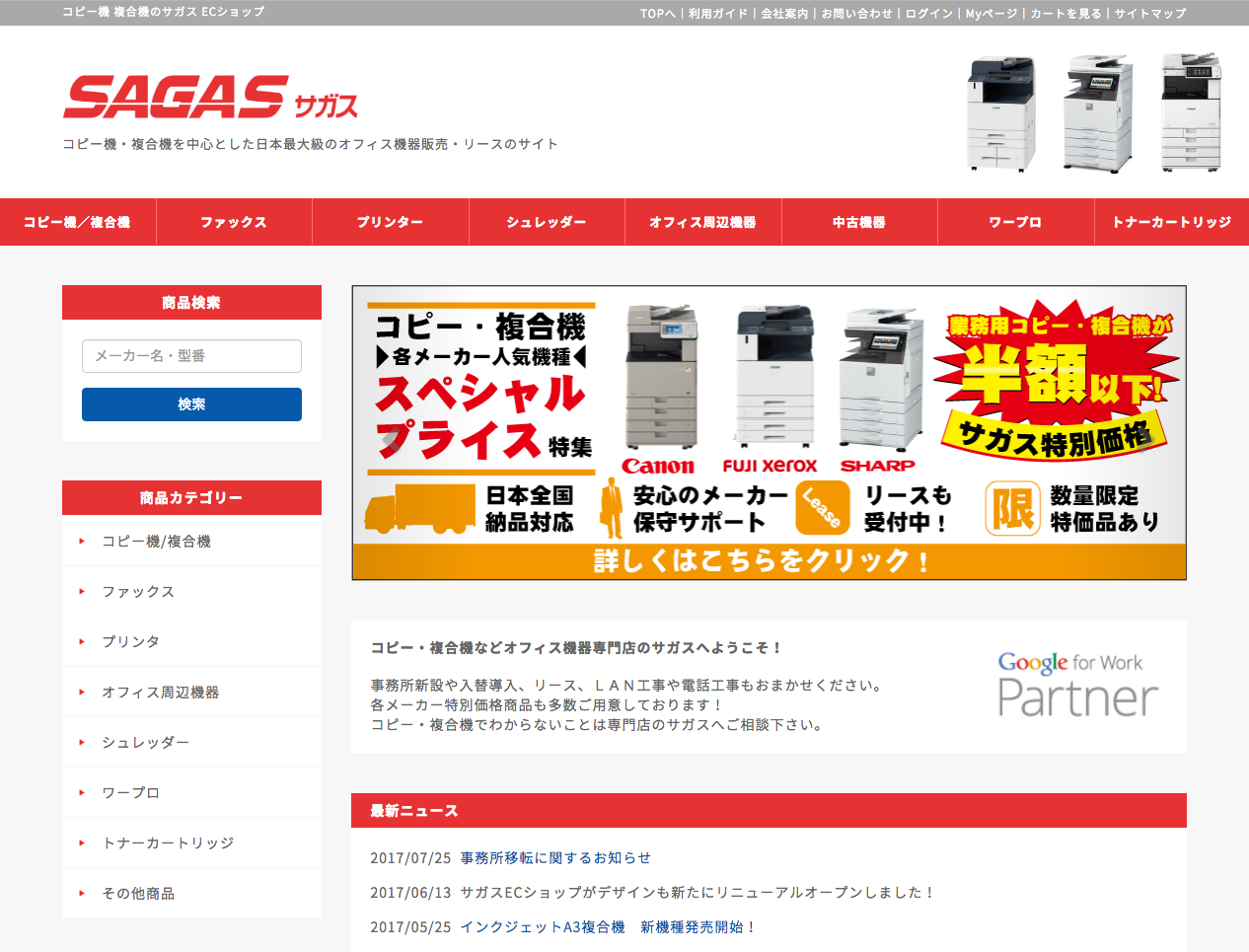Click the left copier image in header
The width and height of the screenshot is (1249, 952).
pyautogui.click(x=1001, y=113)
